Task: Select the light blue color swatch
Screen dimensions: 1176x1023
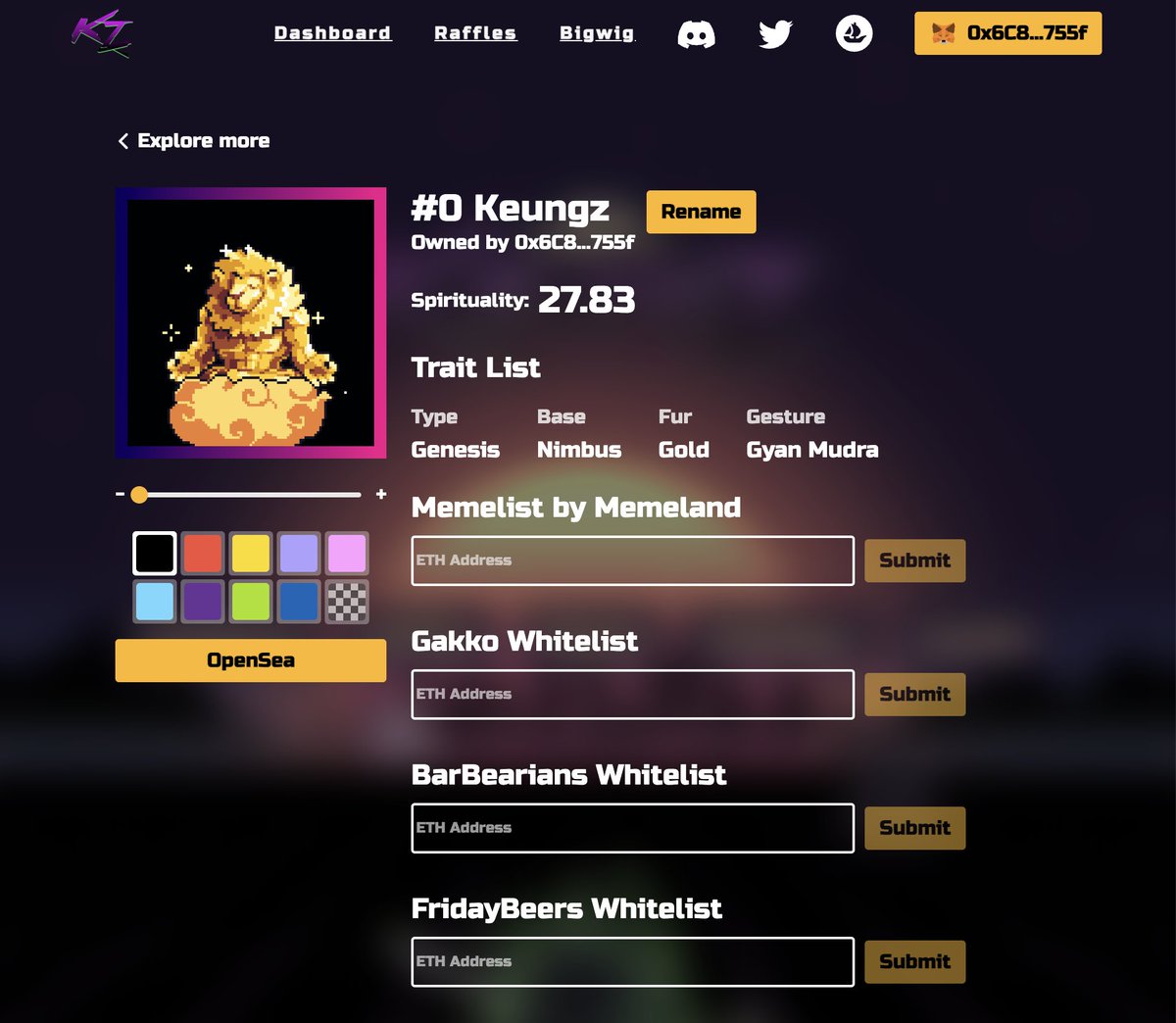Action: [x=154, y=601]
